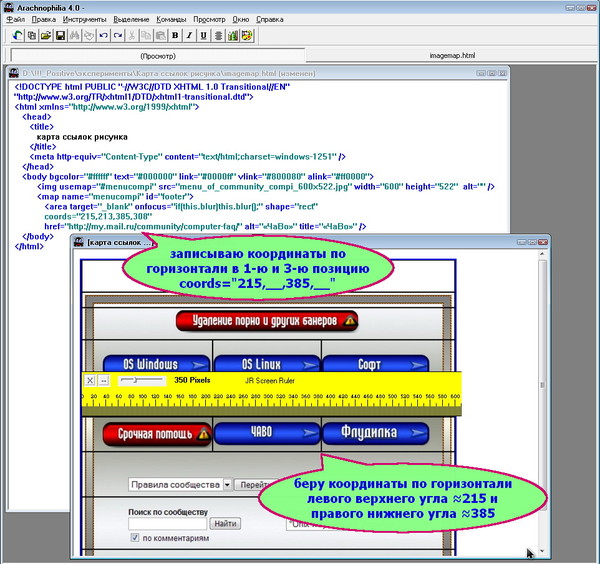The width and height of the screenshot is (600, 564).
Task: Open the Инструменты menu
Action: coord(85,20)
